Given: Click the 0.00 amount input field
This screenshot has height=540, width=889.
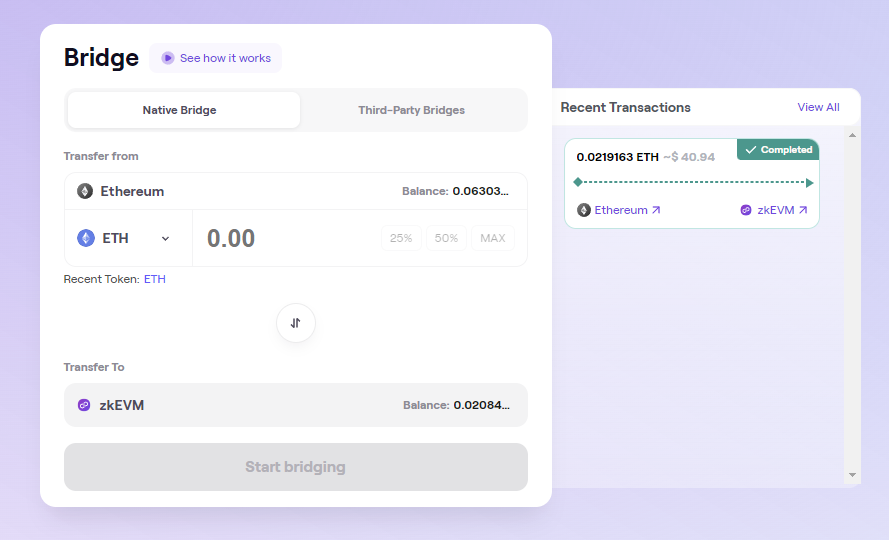Looking at the screenshot, I should [287, 238].
